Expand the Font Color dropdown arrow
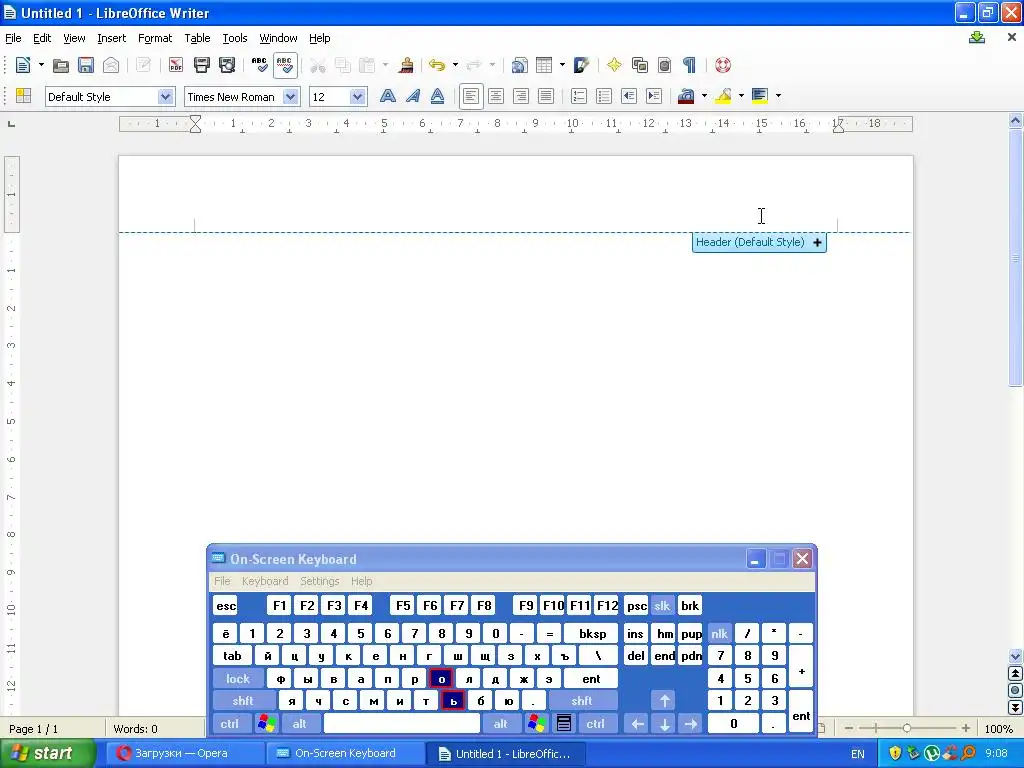Viewport: 1024px width, 768px height. click(x=704, y=96)
